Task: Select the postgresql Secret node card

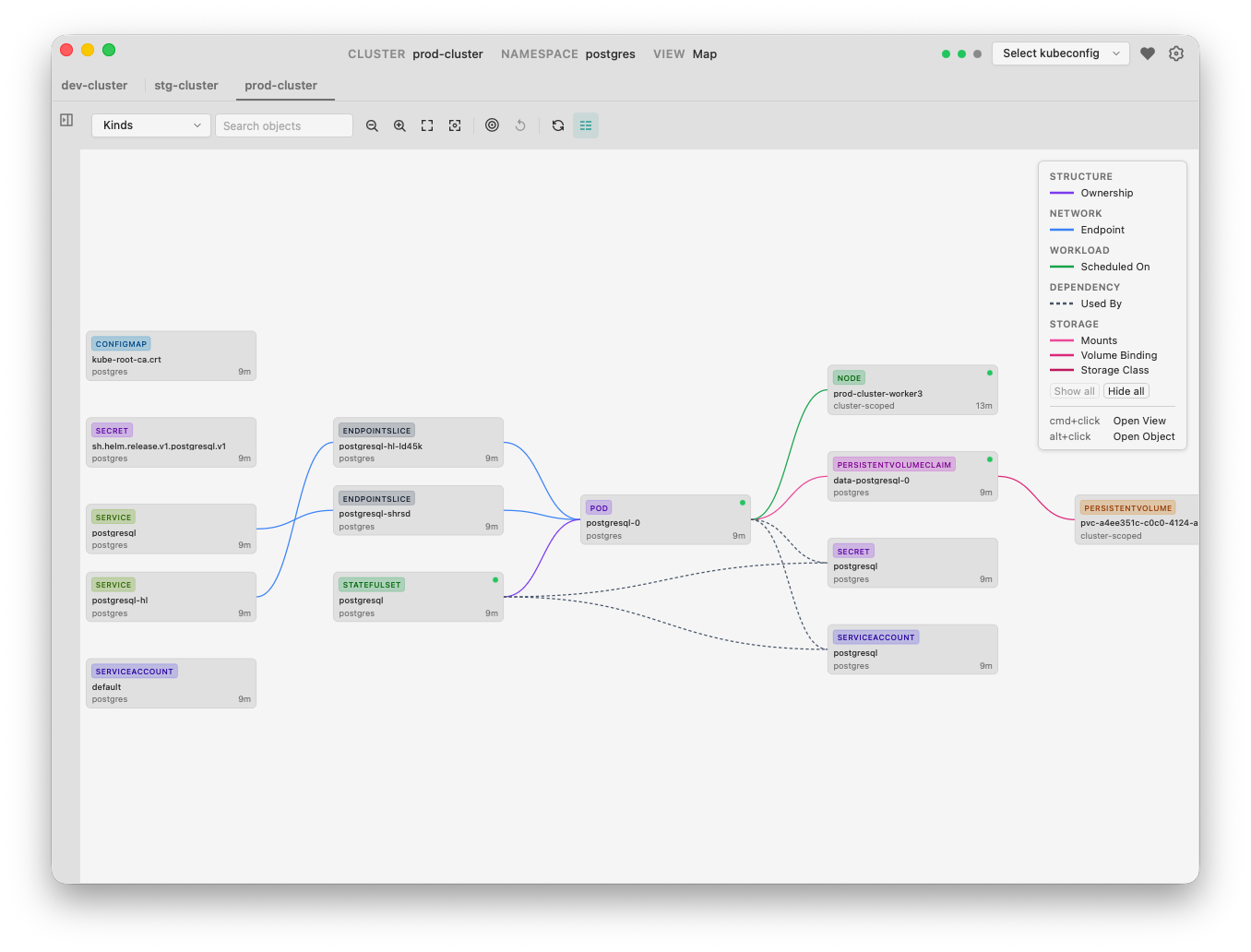Action: (913, 564)
